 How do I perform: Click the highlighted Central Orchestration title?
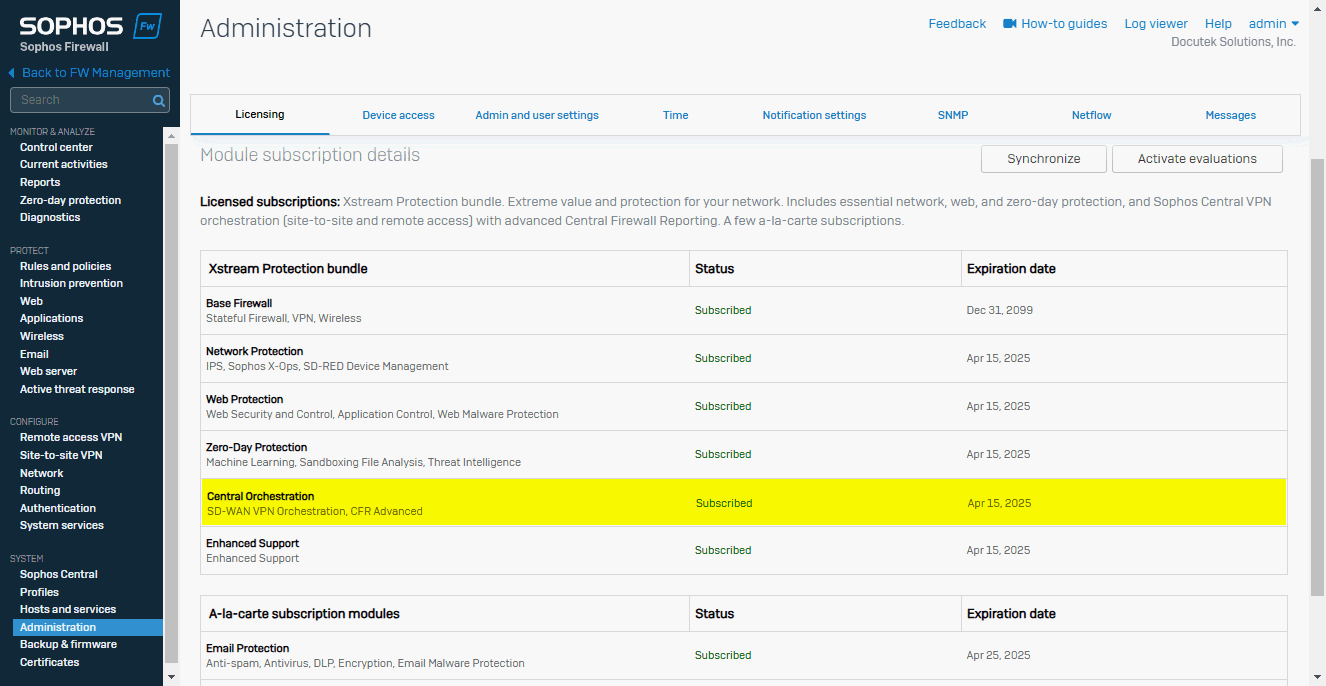pyautogui.click(x=261, y=496)
